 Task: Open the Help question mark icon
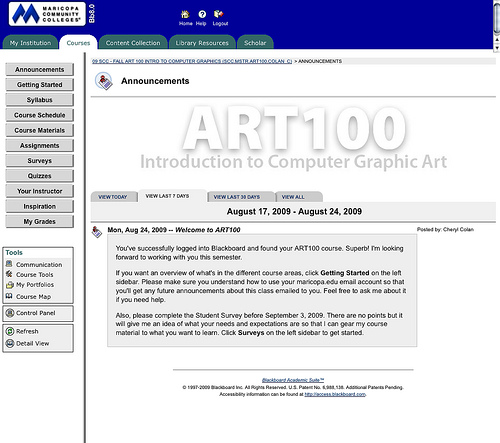pyautogui.click(x=202, y=14)
